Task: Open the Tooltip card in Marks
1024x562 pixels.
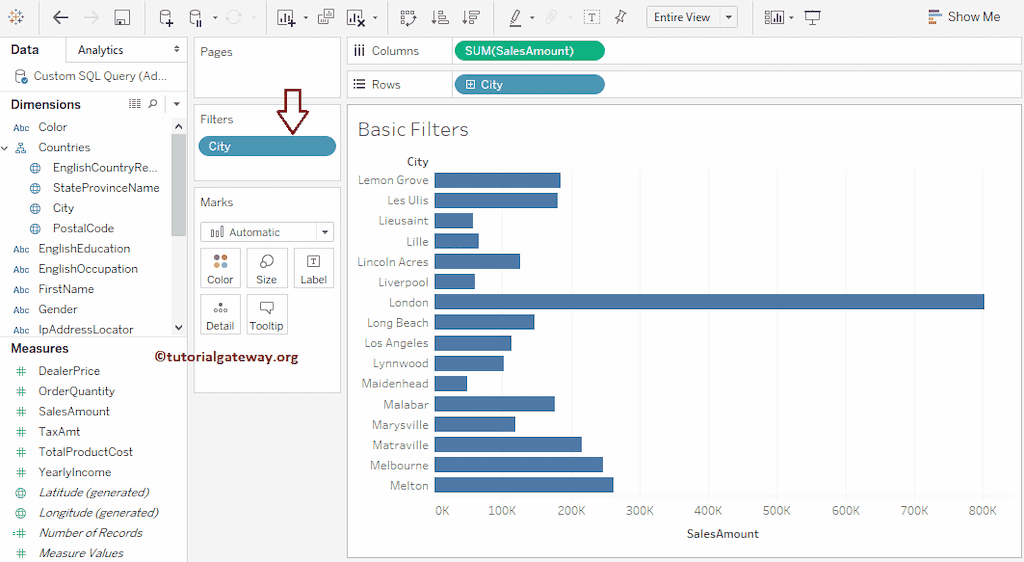Action: (267, 314)
